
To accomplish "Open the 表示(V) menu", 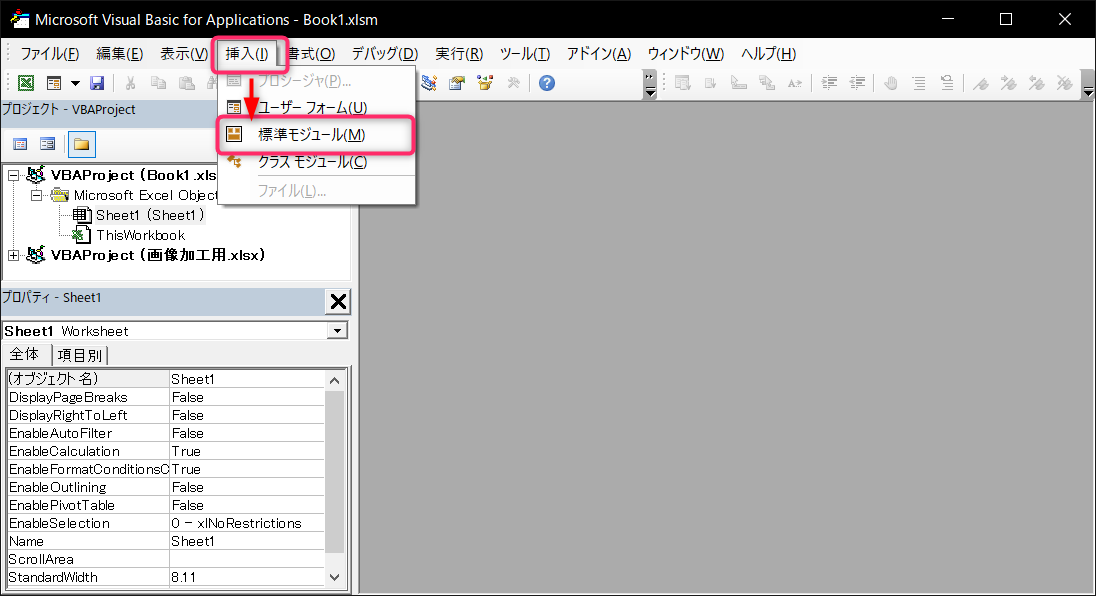I will (x=184, y=54).
